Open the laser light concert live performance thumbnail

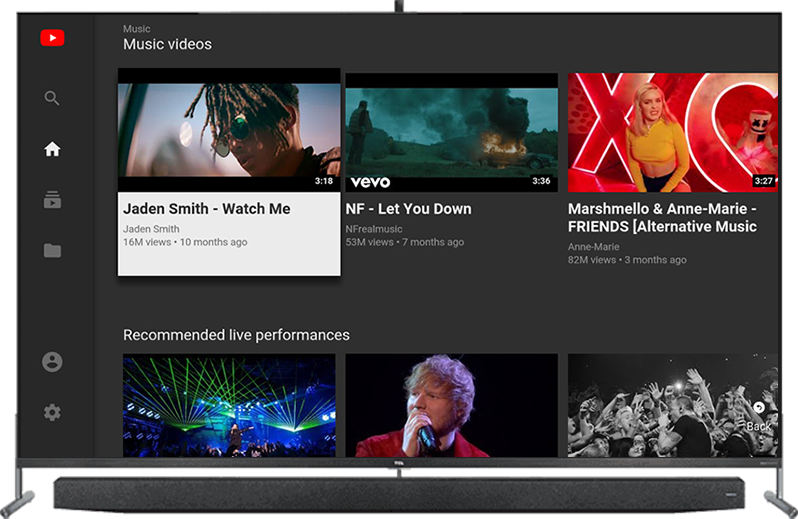229,405
